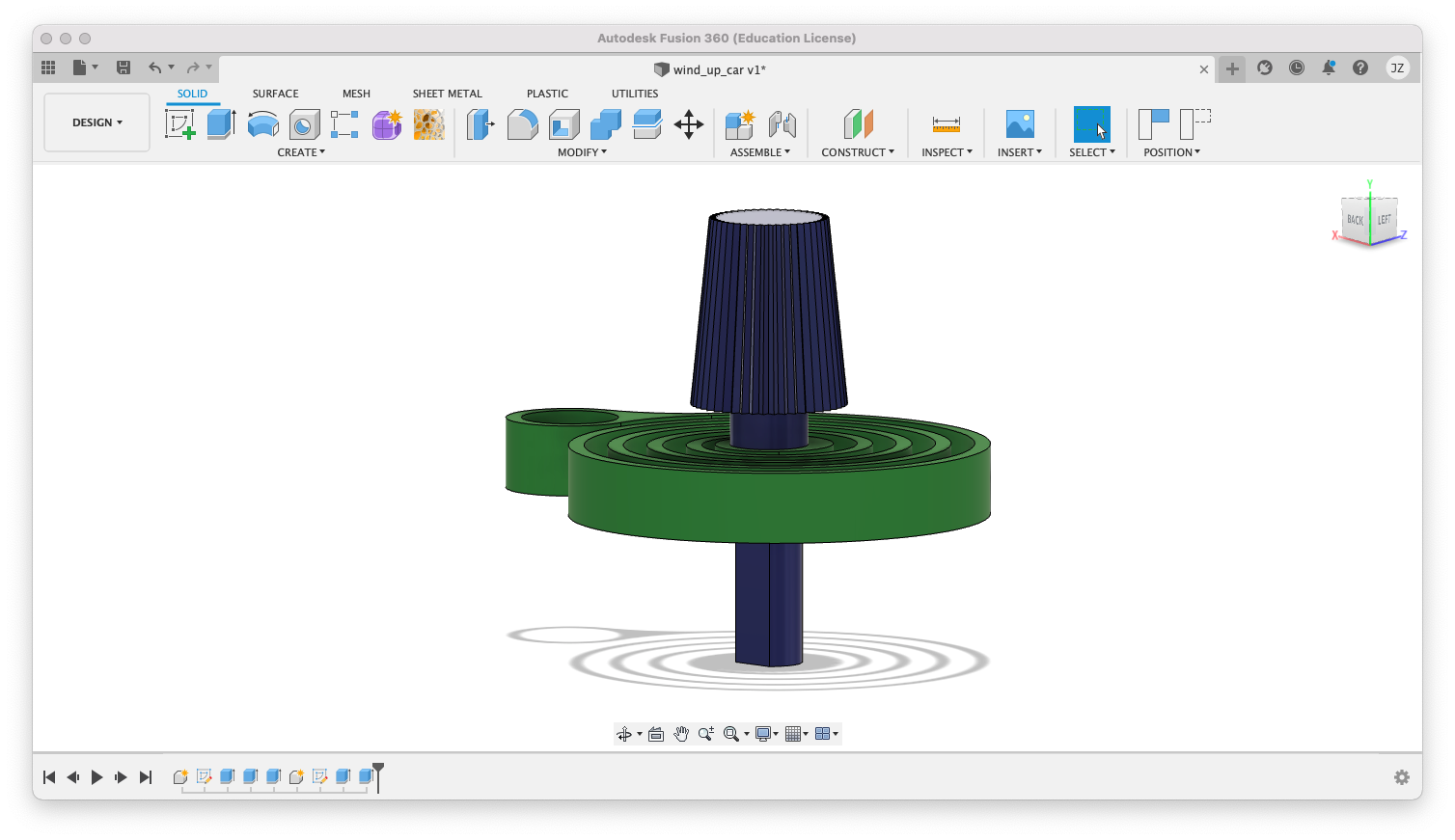Open the job status clock icon
The width and height of the screenshot is (1455, 840).
[1297, 68]
